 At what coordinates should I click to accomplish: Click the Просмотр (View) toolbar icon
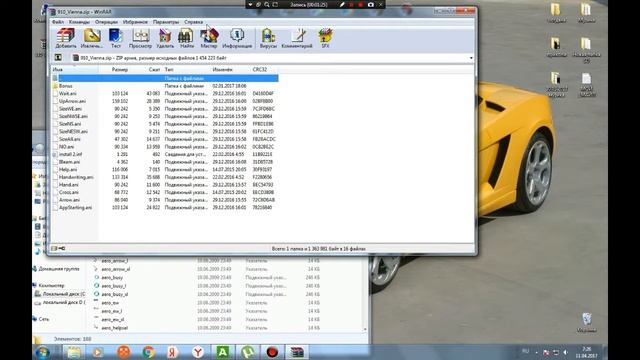tap(140, 38)
